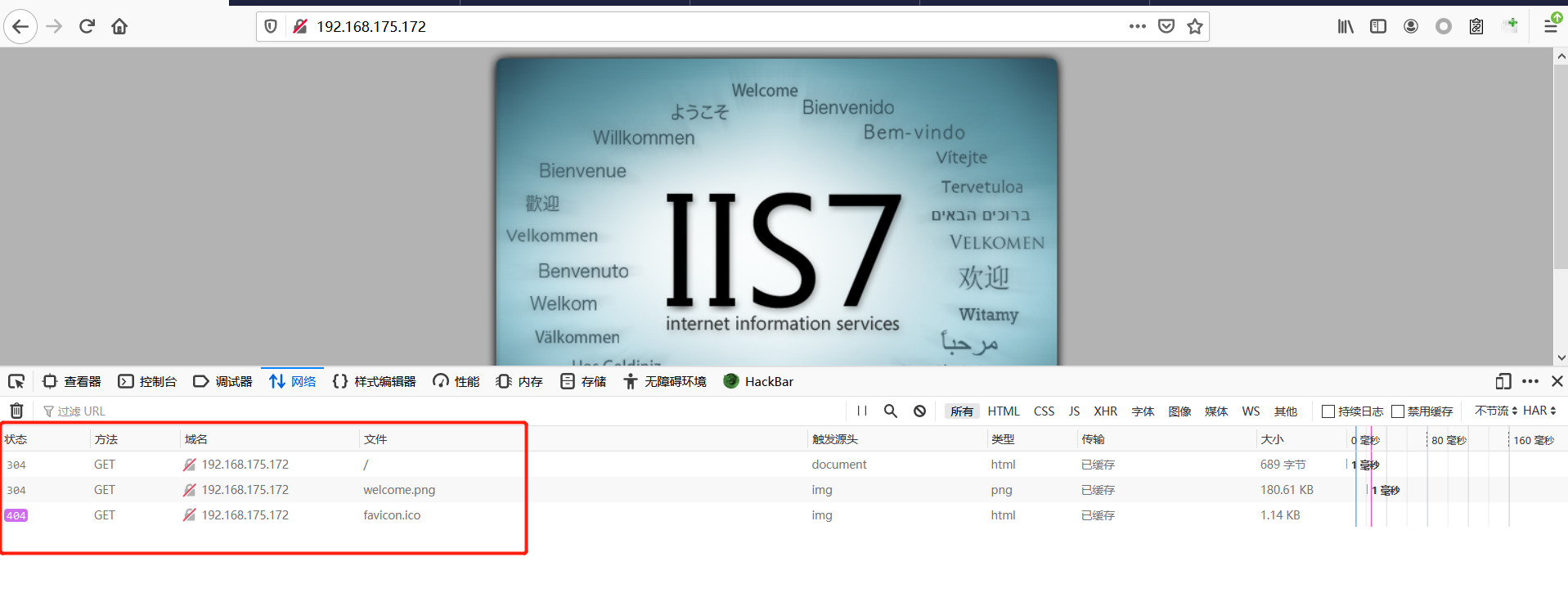Screen dimensions: 1568x611
Task: Open devtools customize three-dot menu
Action: (x=1530, y=381)
